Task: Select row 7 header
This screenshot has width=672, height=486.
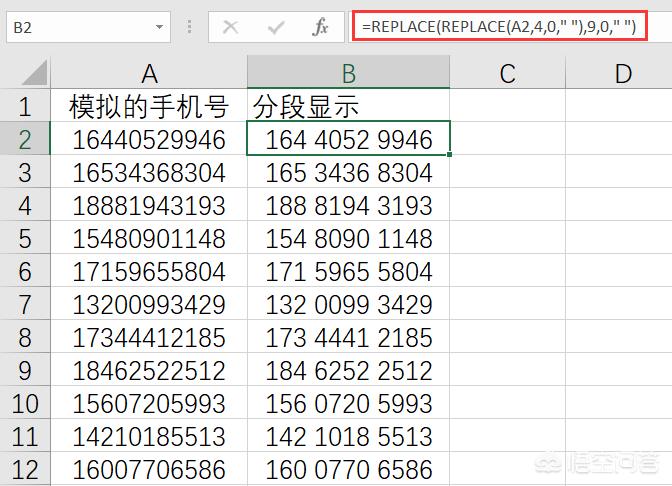Action: (x=25, y=303)
